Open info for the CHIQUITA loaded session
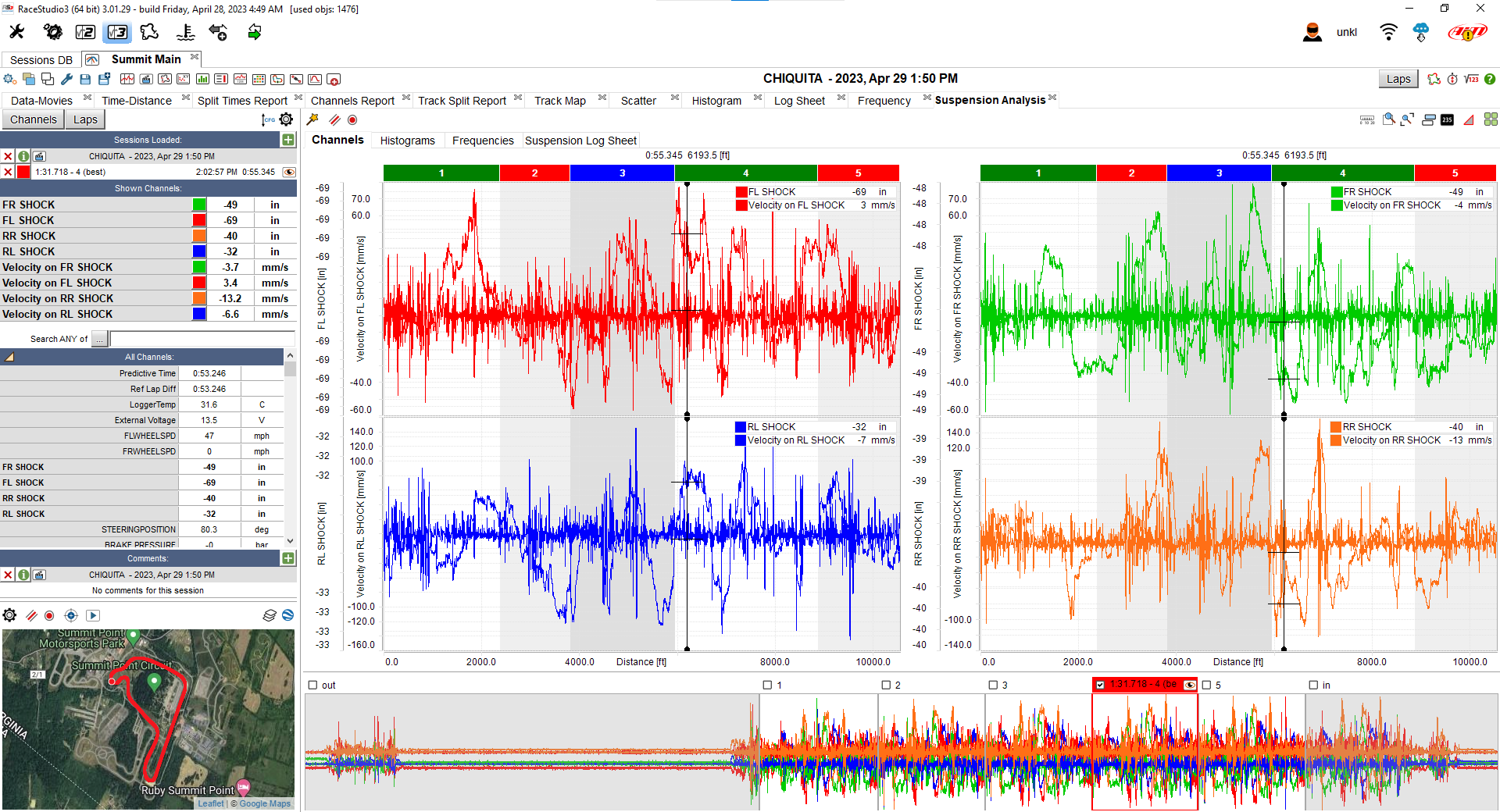1500x812 pixels. [x=23, y=156]
